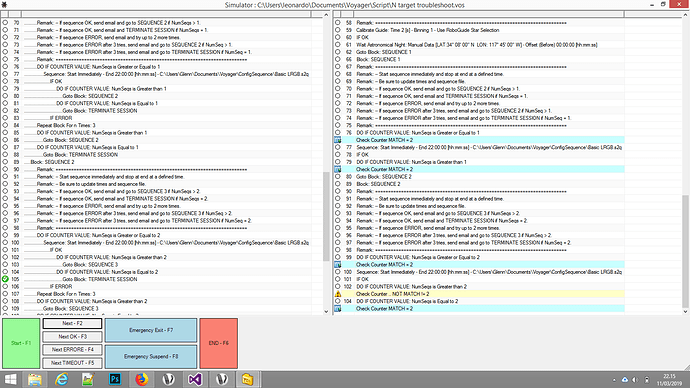Select right row 'Wait Astronomical Night'
This screenshot has width=690, height=388.
489,44
